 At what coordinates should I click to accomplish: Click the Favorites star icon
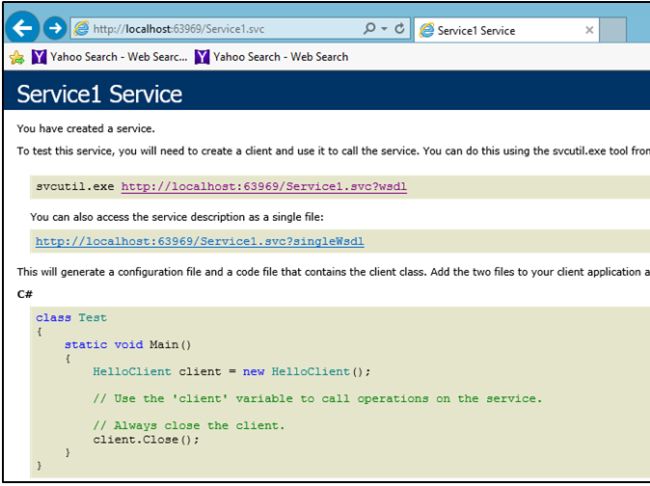pos(17,57)
